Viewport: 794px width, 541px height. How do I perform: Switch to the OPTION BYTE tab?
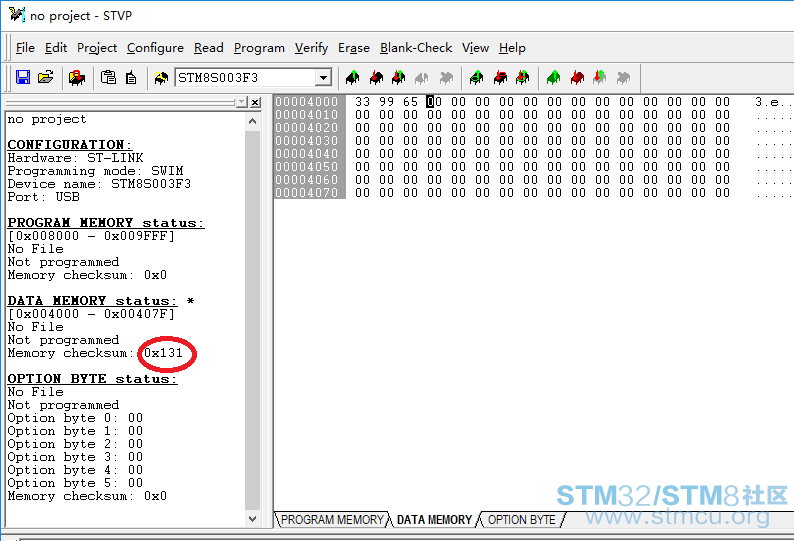point(522,520)
